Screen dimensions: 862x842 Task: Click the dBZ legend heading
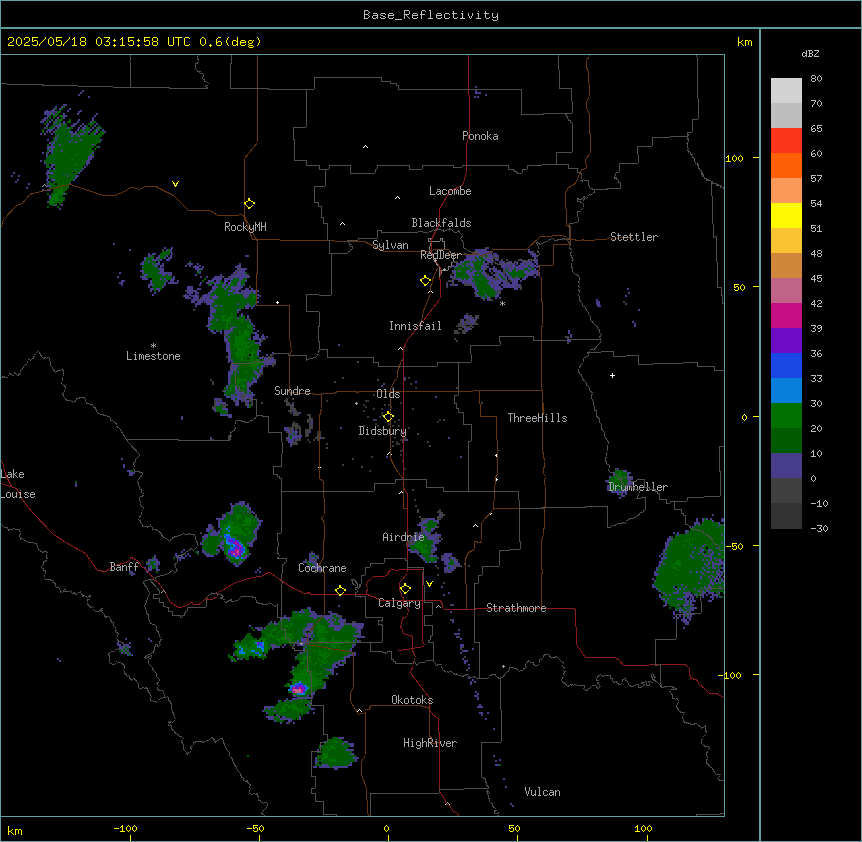[x=810, y=53]
